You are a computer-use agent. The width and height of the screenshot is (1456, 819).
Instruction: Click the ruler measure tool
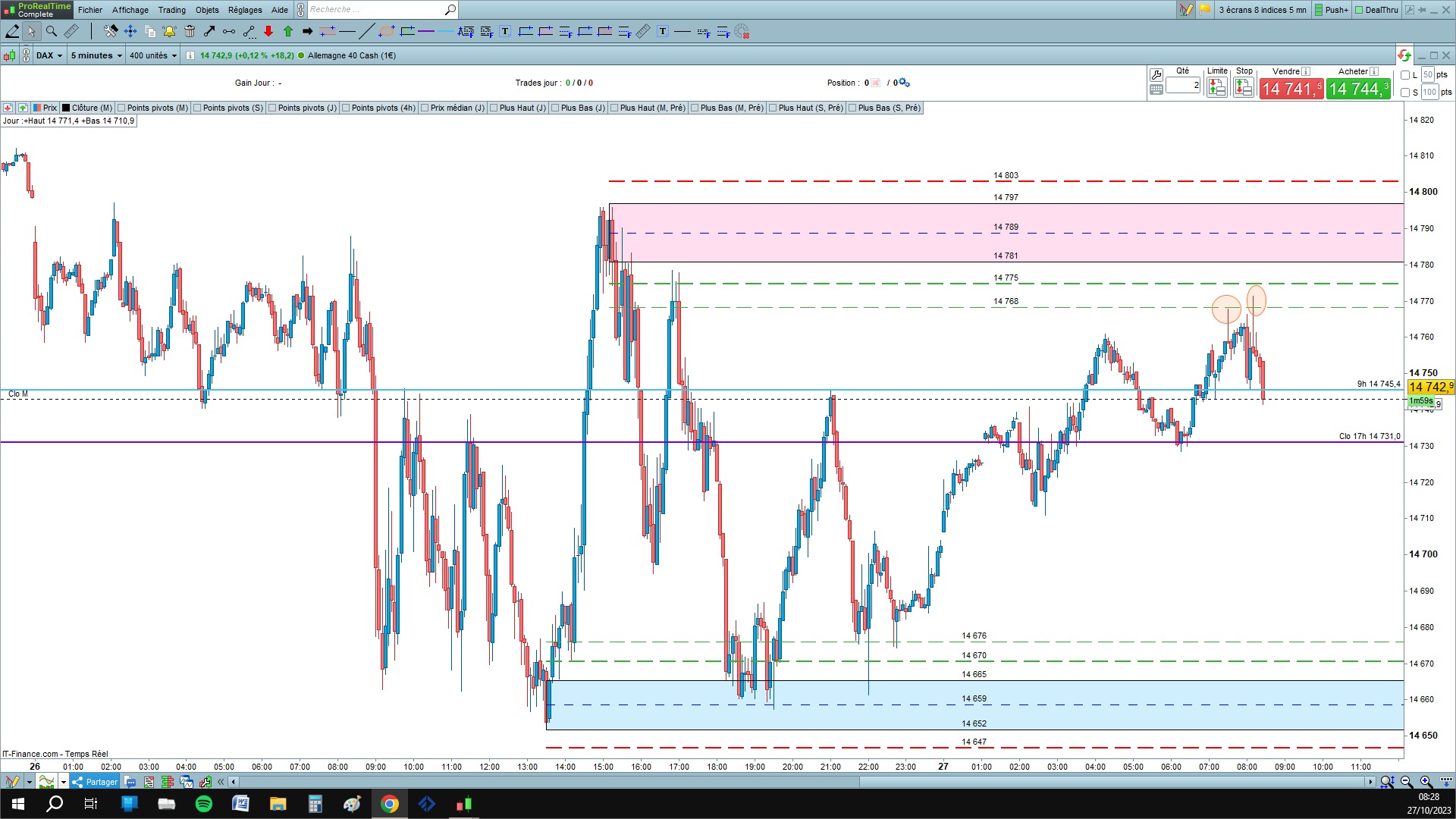click(x=71, y=31)
